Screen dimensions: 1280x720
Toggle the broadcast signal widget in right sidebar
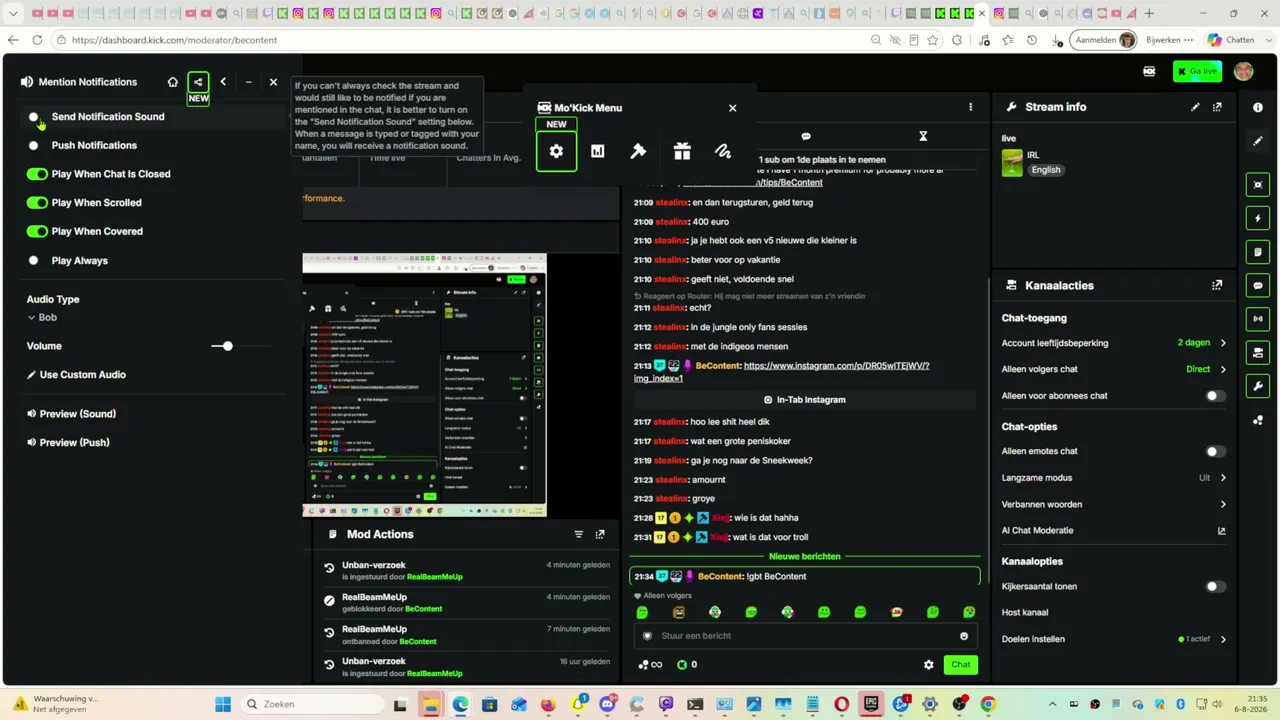click(x=1258, y=319)
